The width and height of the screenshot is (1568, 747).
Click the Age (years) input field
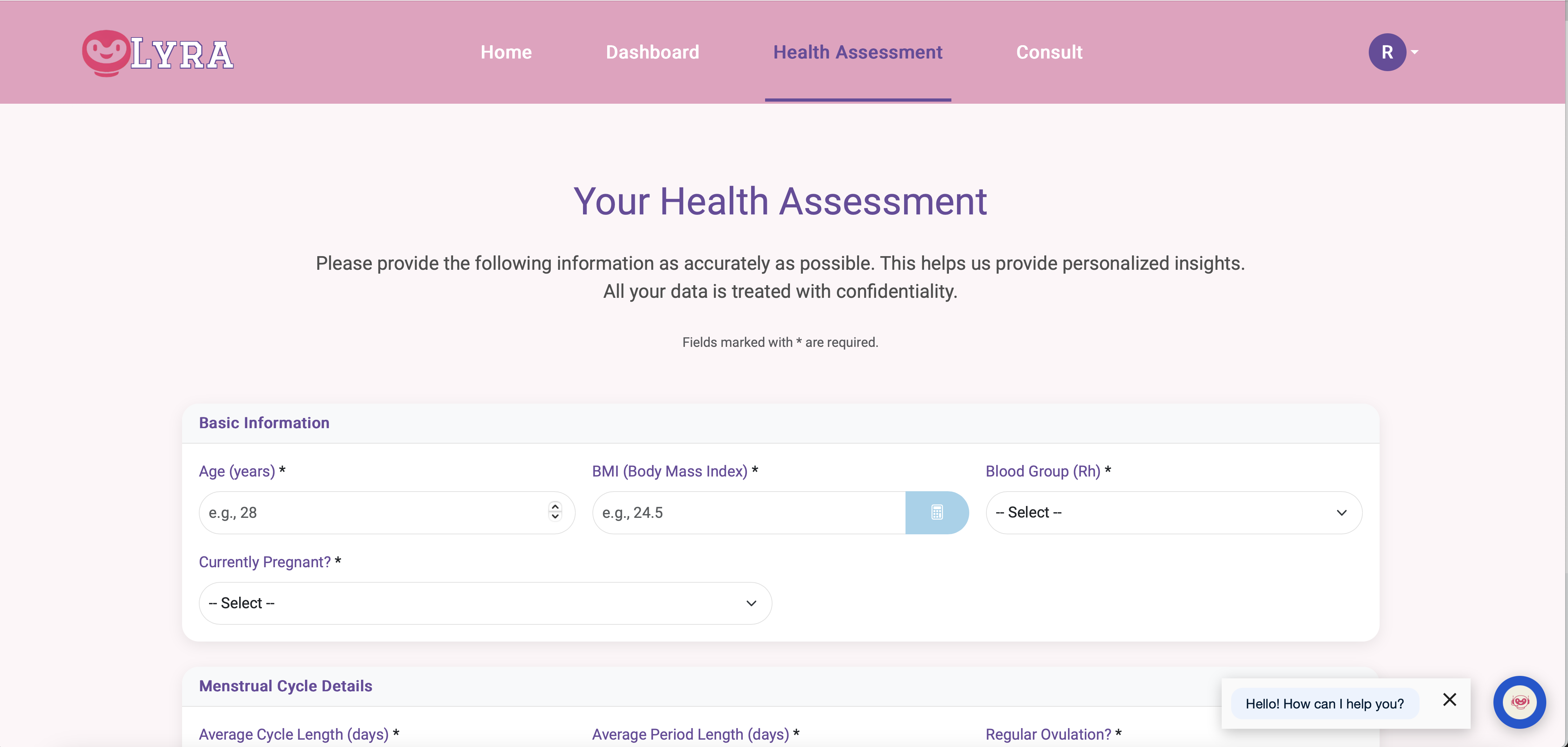[x=371, y=512]
